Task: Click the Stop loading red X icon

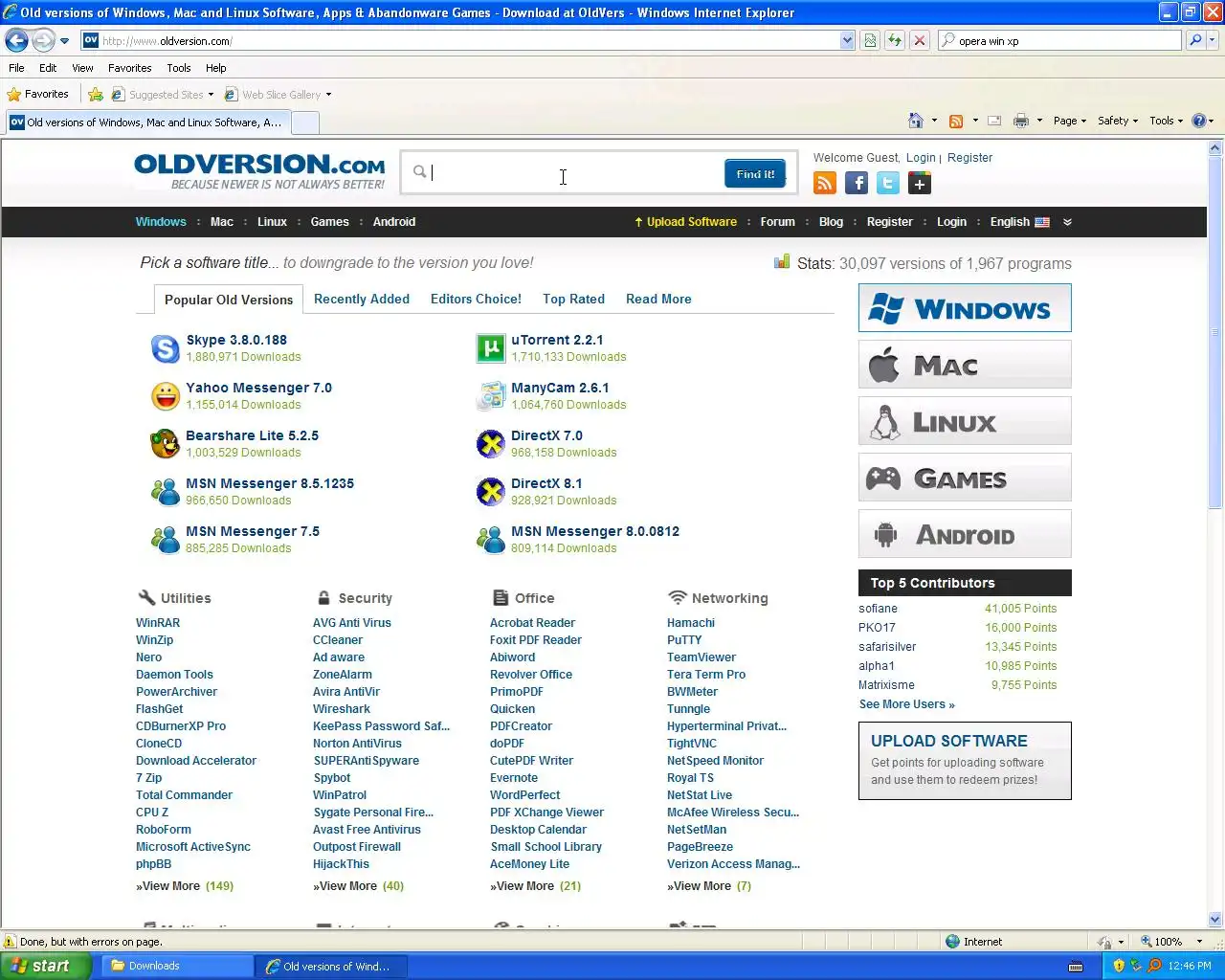Action: tap(919, 40)
